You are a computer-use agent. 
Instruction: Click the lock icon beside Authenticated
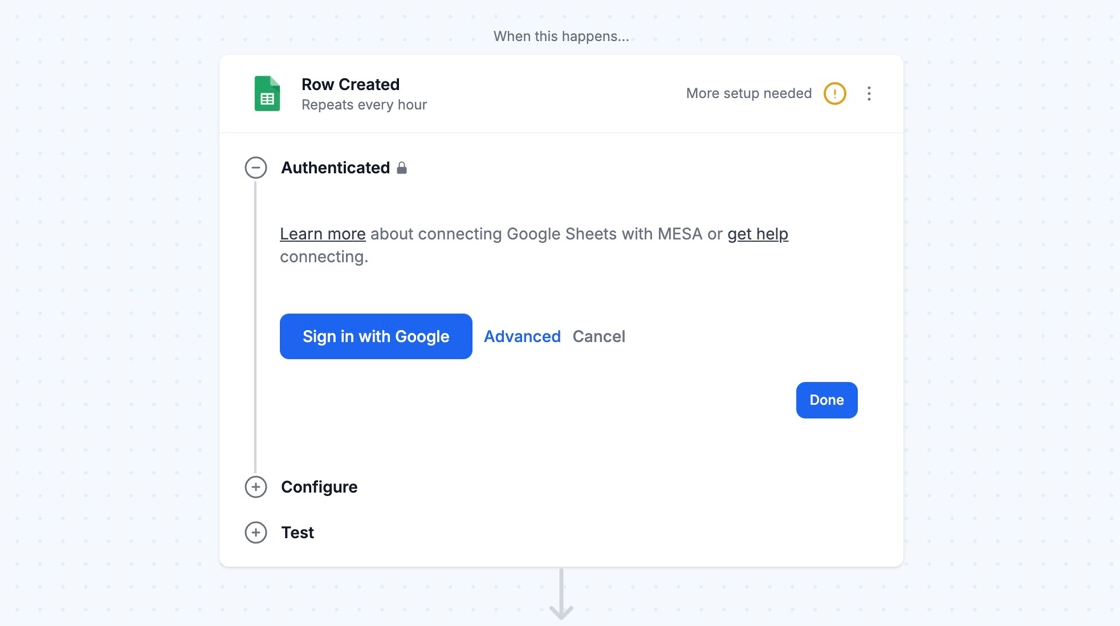(x=402, y=168)
